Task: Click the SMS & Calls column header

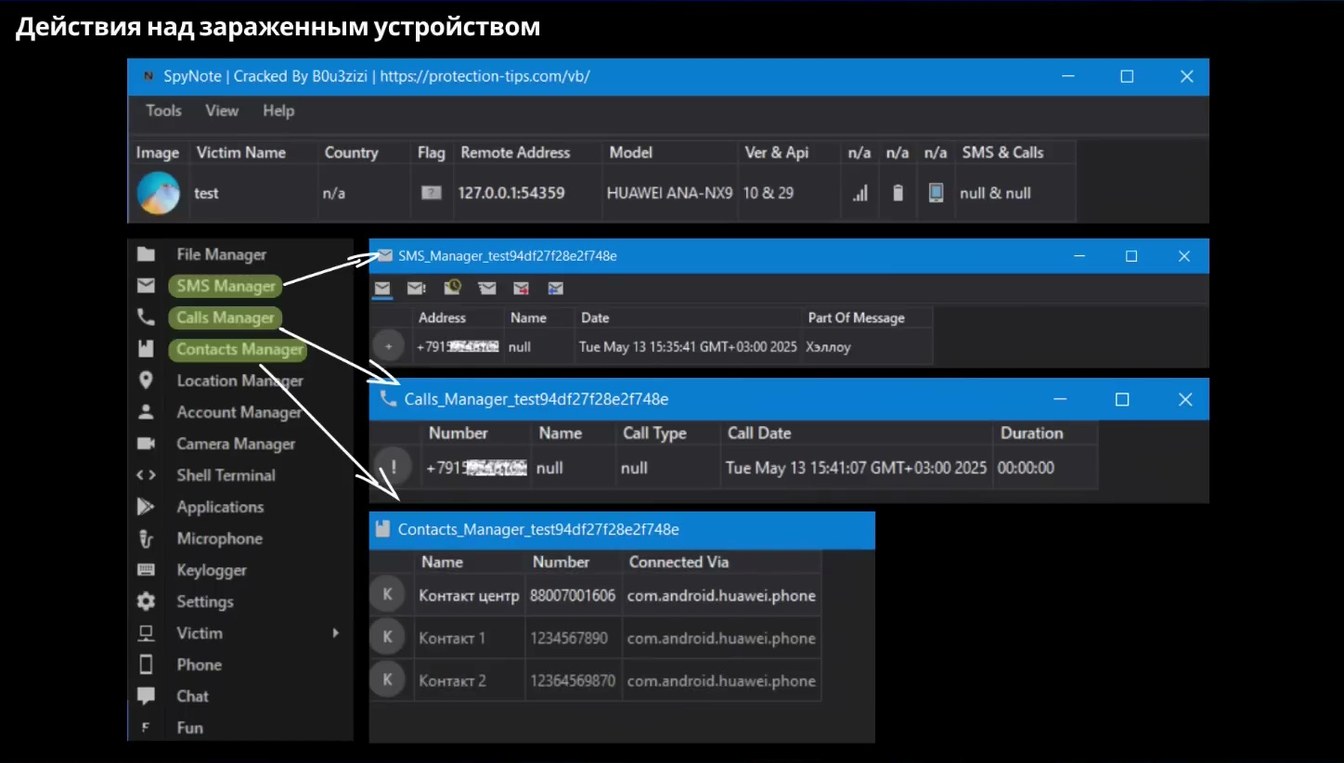Action: 1003,153
